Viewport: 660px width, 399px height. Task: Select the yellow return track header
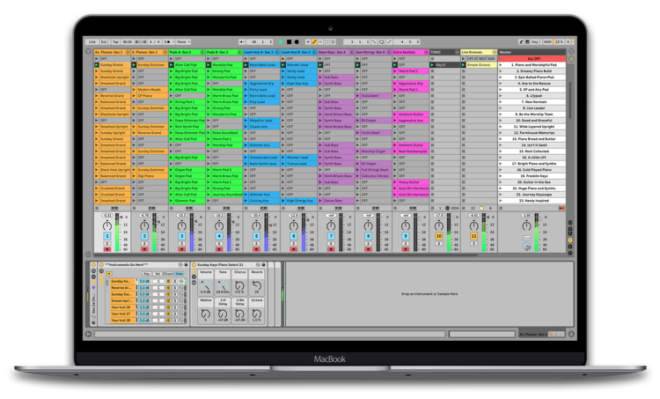(x=479, y=52)
